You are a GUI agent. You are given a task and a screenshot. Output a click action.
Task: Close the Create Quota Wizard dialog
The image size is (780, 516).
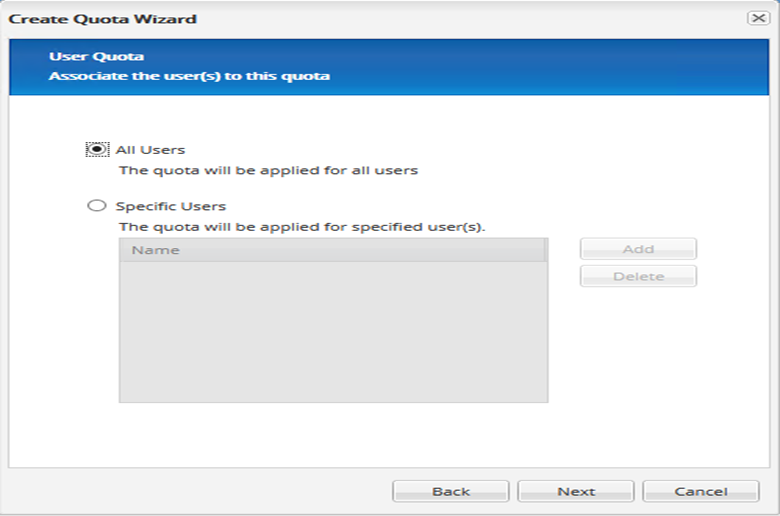pyautogui.click(x=757, y=18)
